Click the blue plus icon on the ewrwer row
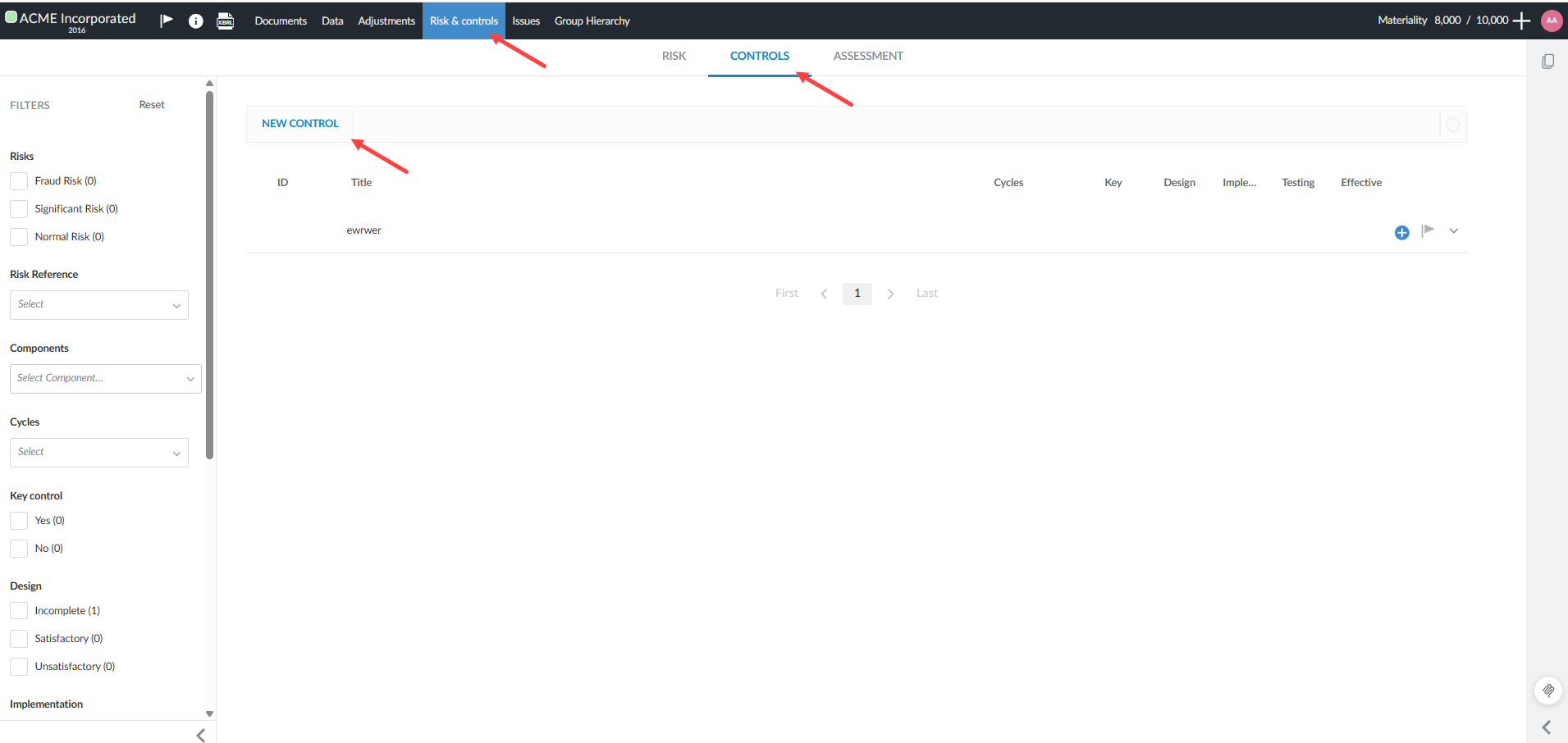Viewport: 1568px width, 743px height. coord(1401,232)
